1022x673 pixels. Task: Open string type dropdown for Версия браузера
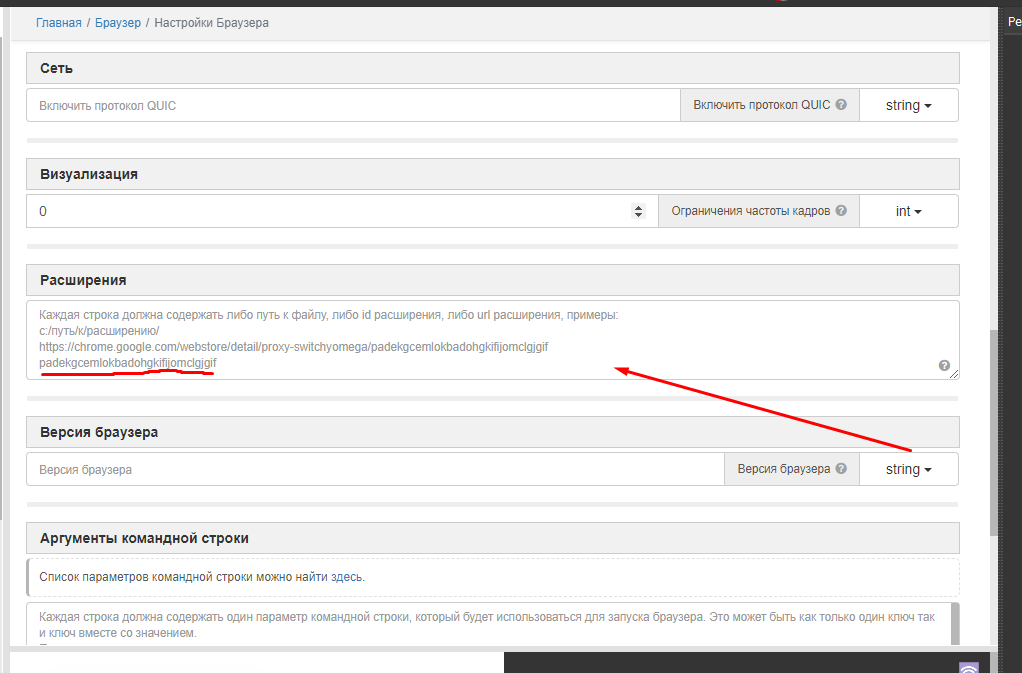pos(908,469)
